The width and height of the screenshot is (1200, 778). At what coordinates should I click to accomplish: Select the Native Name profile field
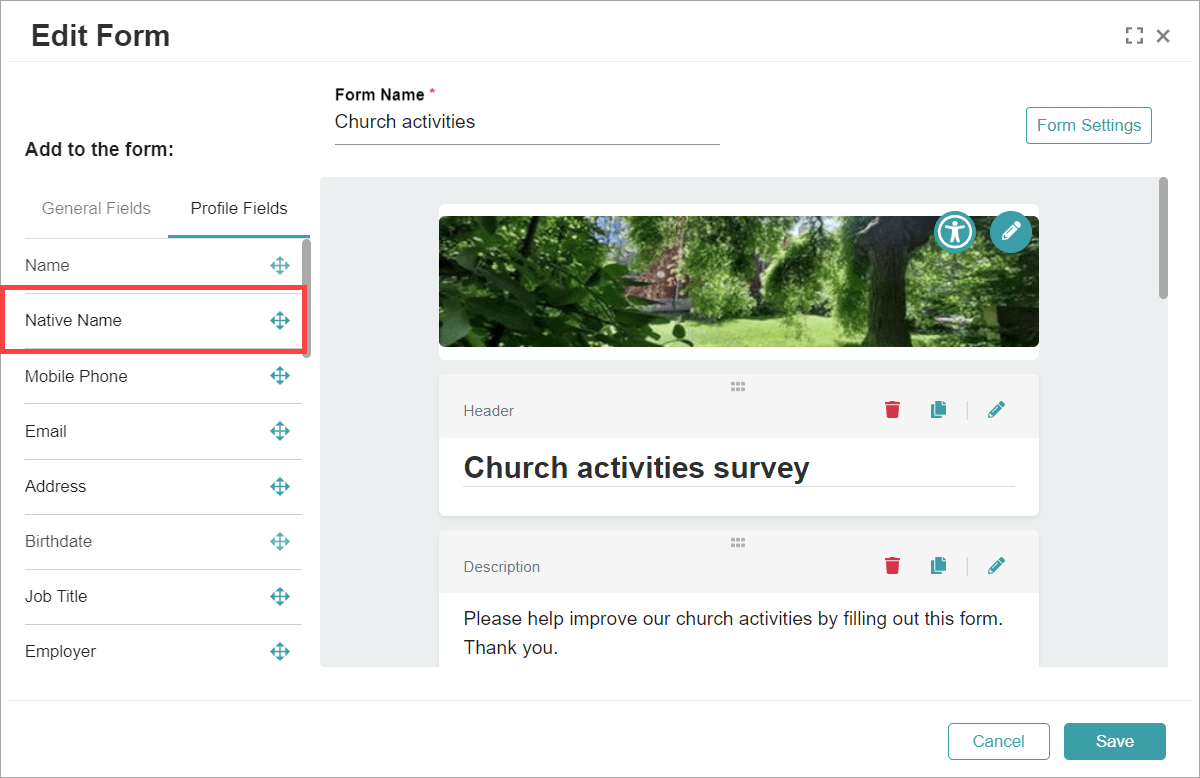point(163,321)
